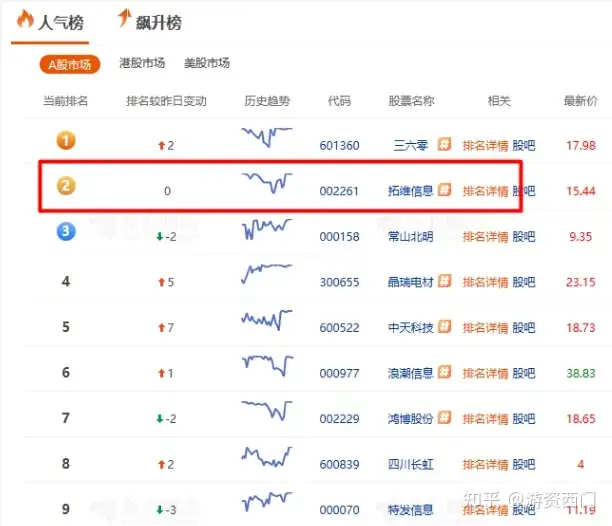Open 排名详情 for 拓维信息
The image size is (612, 526).
[486, 191]
